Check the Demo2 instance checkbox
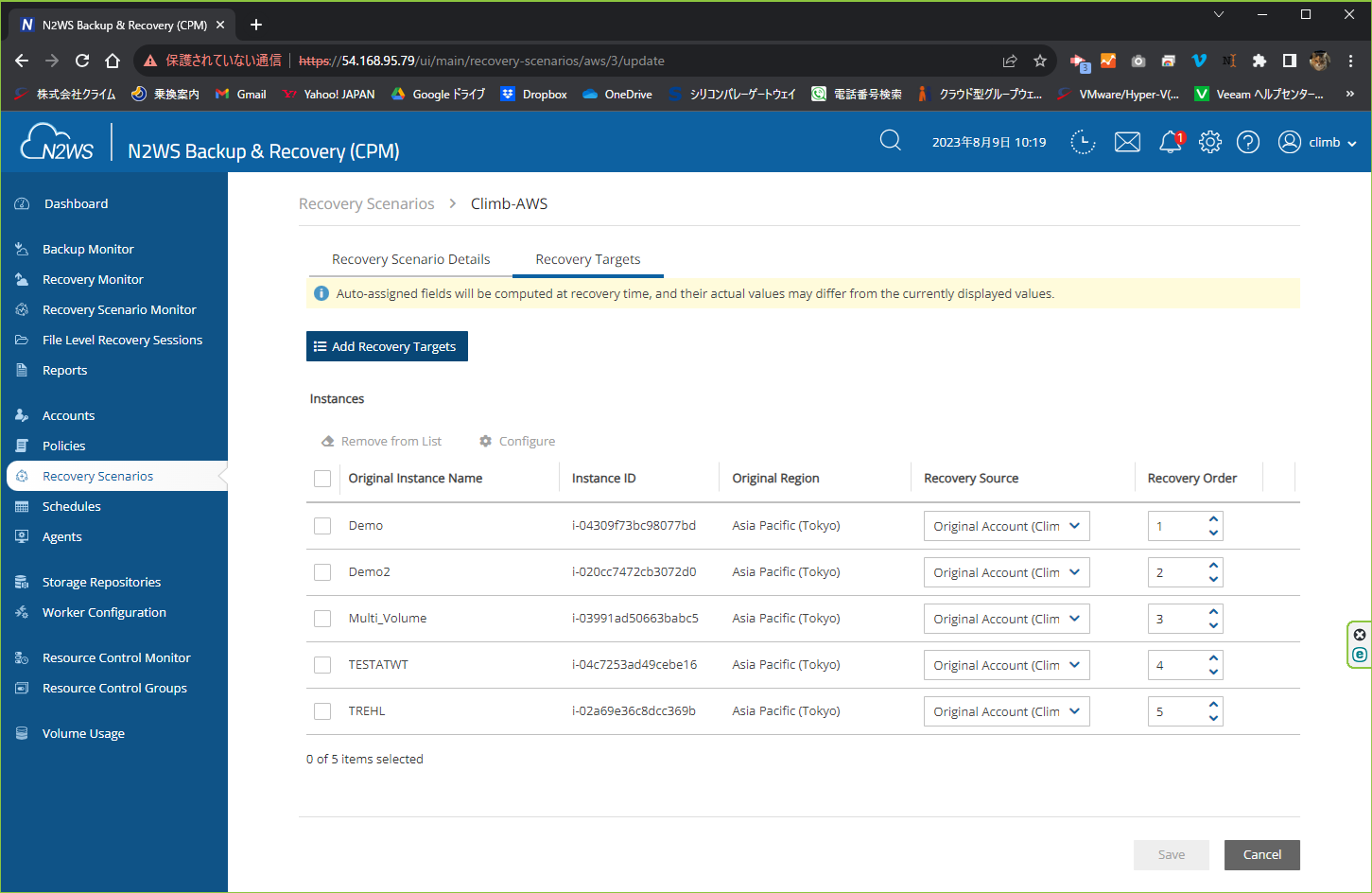 click(x=322, y=572)
